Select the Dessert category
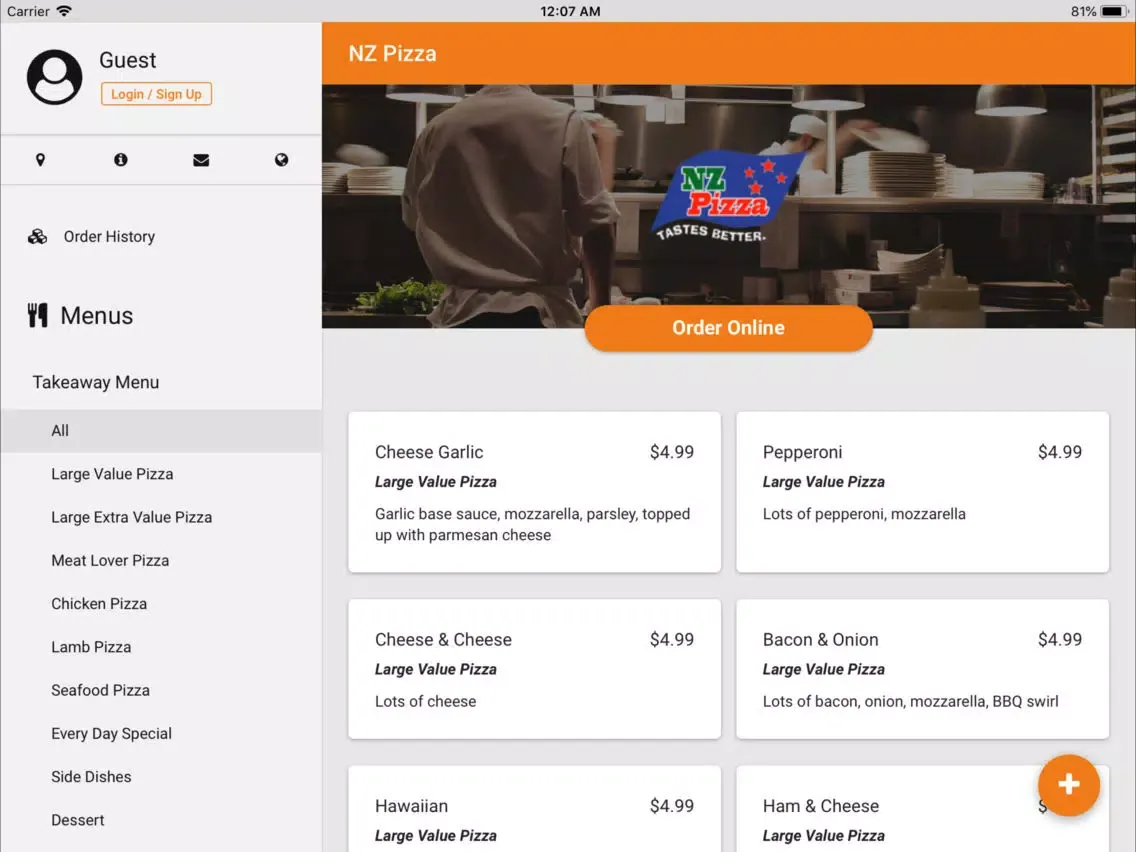 [161, 820]
